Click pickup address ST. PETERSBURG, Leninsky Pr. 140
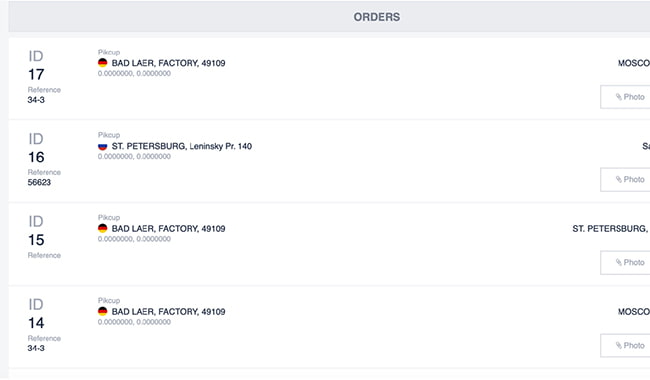650x380 pixels. [x=182, y=146]
